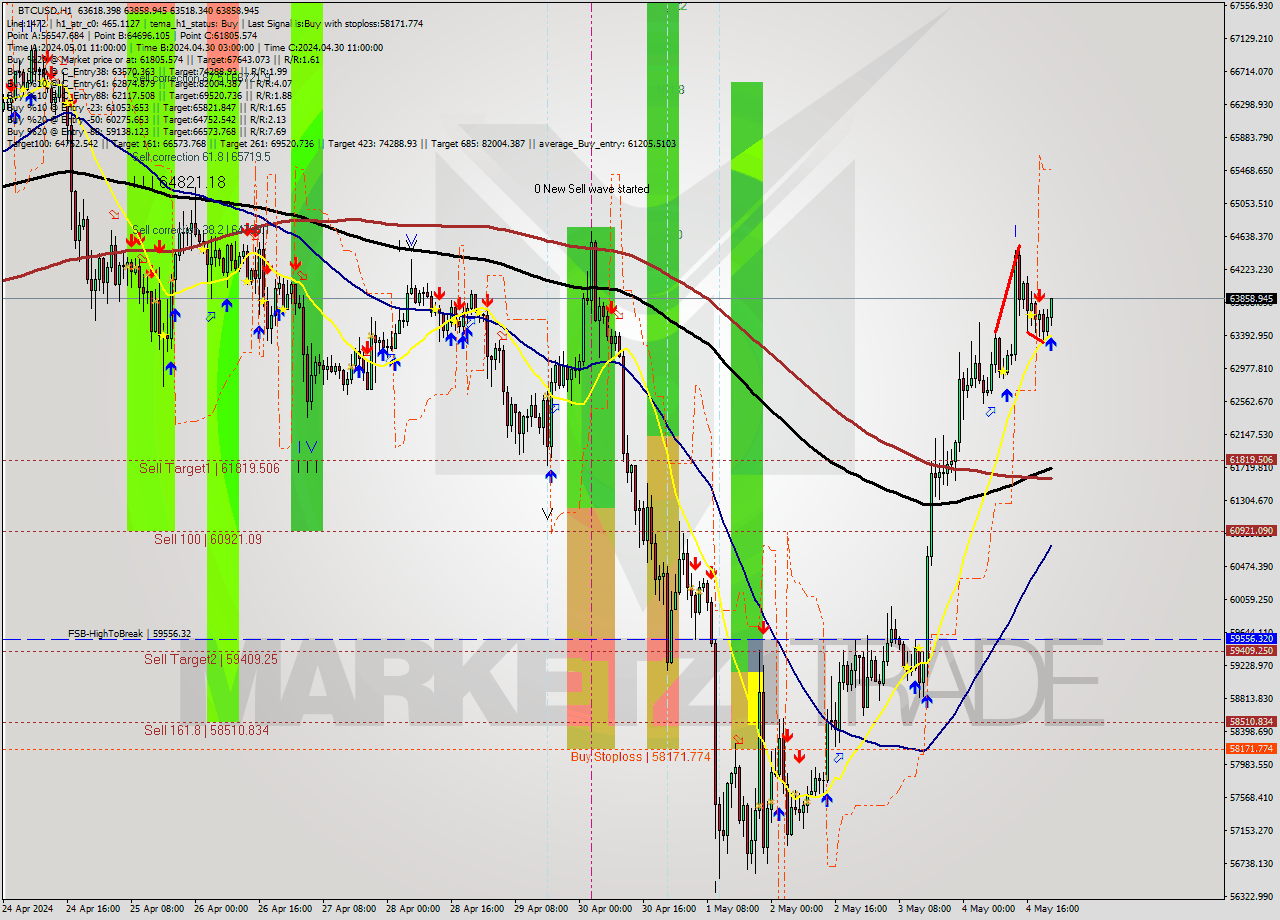Click the 64223.230 price scale value
This screenshot has width=1280, height=920.
point(1251,269)
